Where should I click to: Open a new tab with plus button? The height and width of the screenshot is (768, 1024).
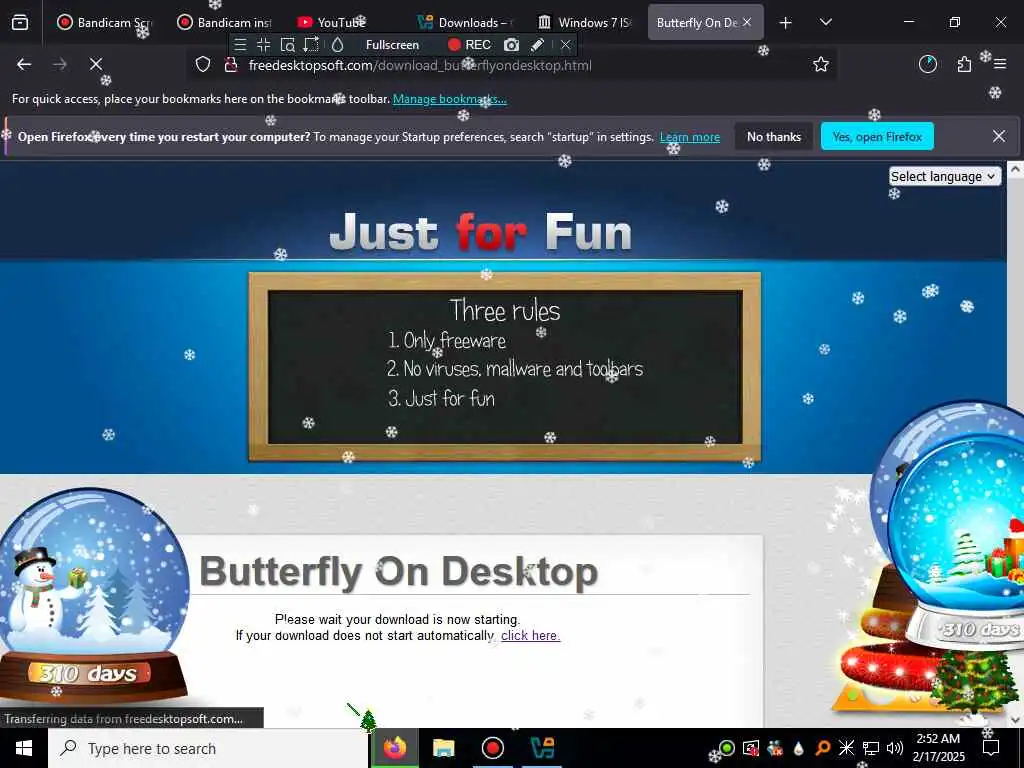786,23
